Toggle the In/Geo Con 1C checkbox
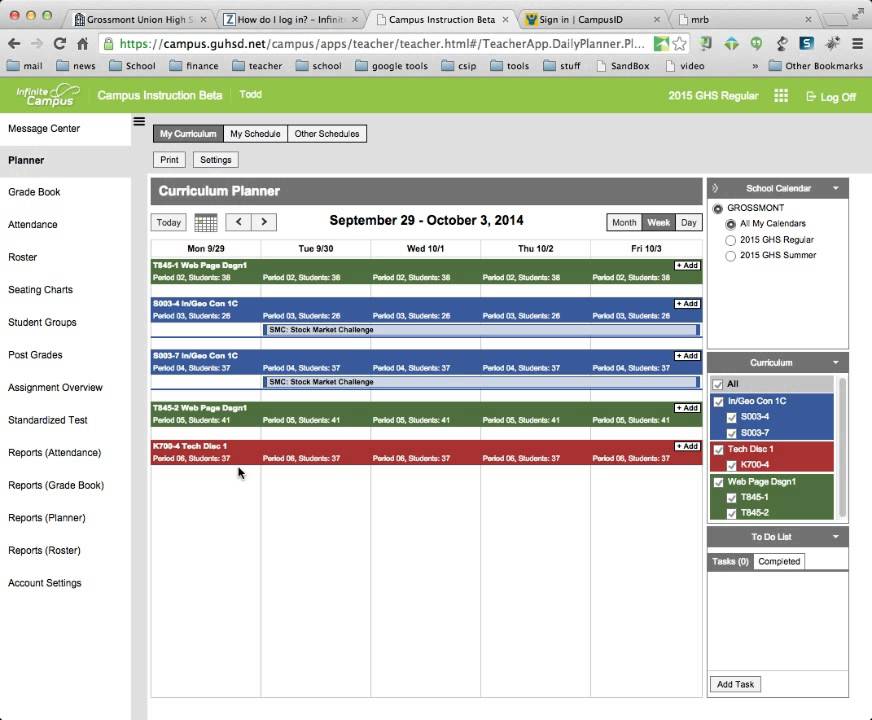Image resolution: width=872 pixels, height=720 pixels. click(719, 401)
